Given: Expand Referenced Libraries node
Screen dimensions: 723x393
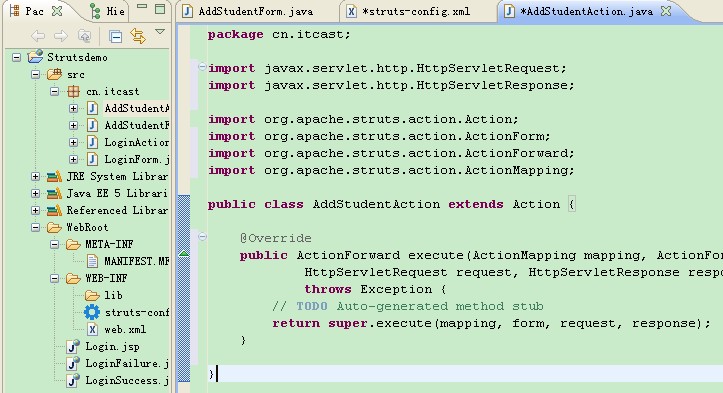Looking at the screenshot, I should tap(36, 210).
